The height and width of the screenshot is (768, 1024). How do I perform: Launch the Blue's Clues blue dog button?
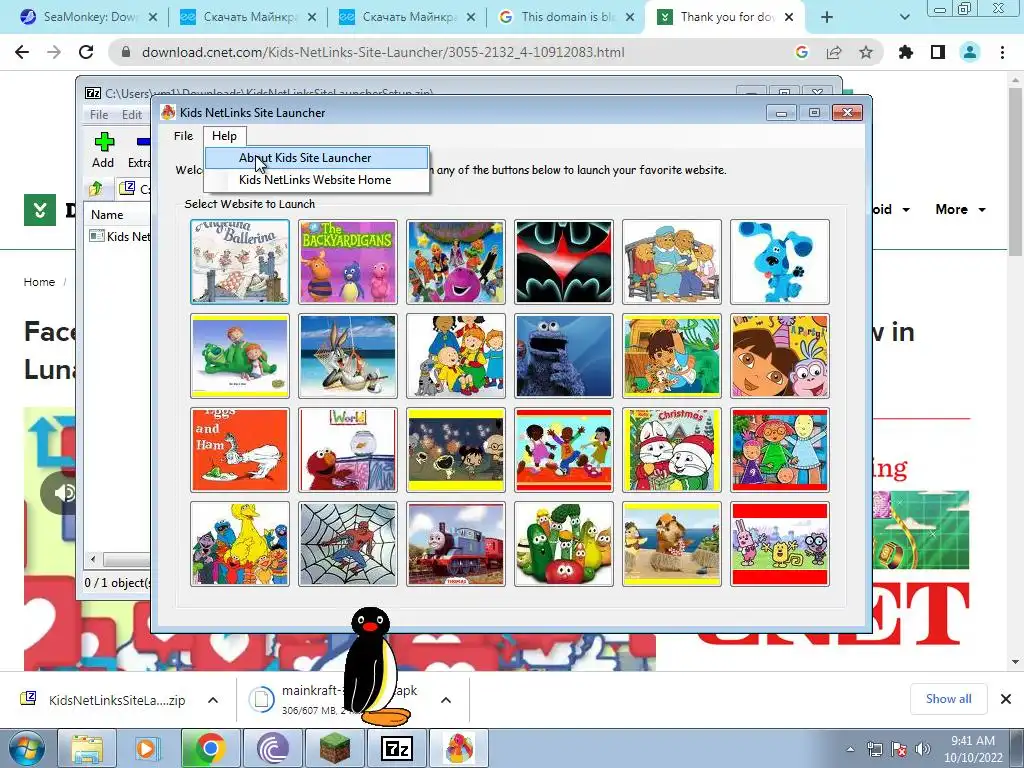[x=780, y=262]
